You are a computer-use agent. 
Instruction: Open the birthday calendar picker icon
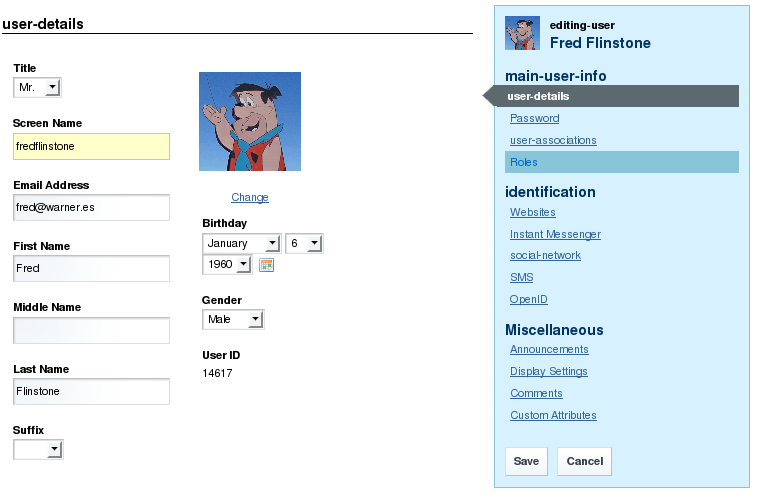(x=266, y=265)
